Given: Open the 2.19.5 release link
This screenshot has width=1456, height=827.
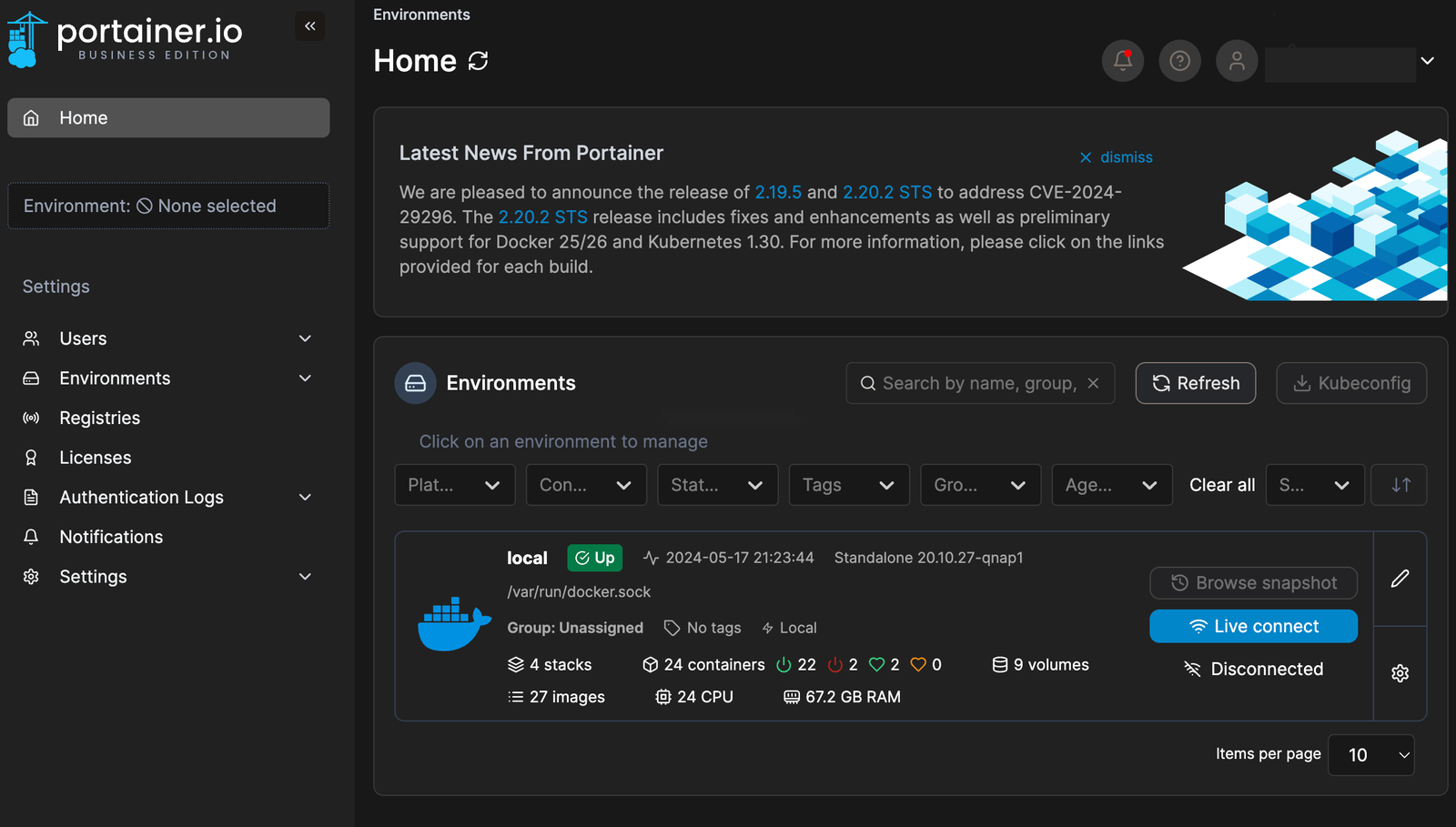Looking at the screenshot, I should tap(777, 192).
